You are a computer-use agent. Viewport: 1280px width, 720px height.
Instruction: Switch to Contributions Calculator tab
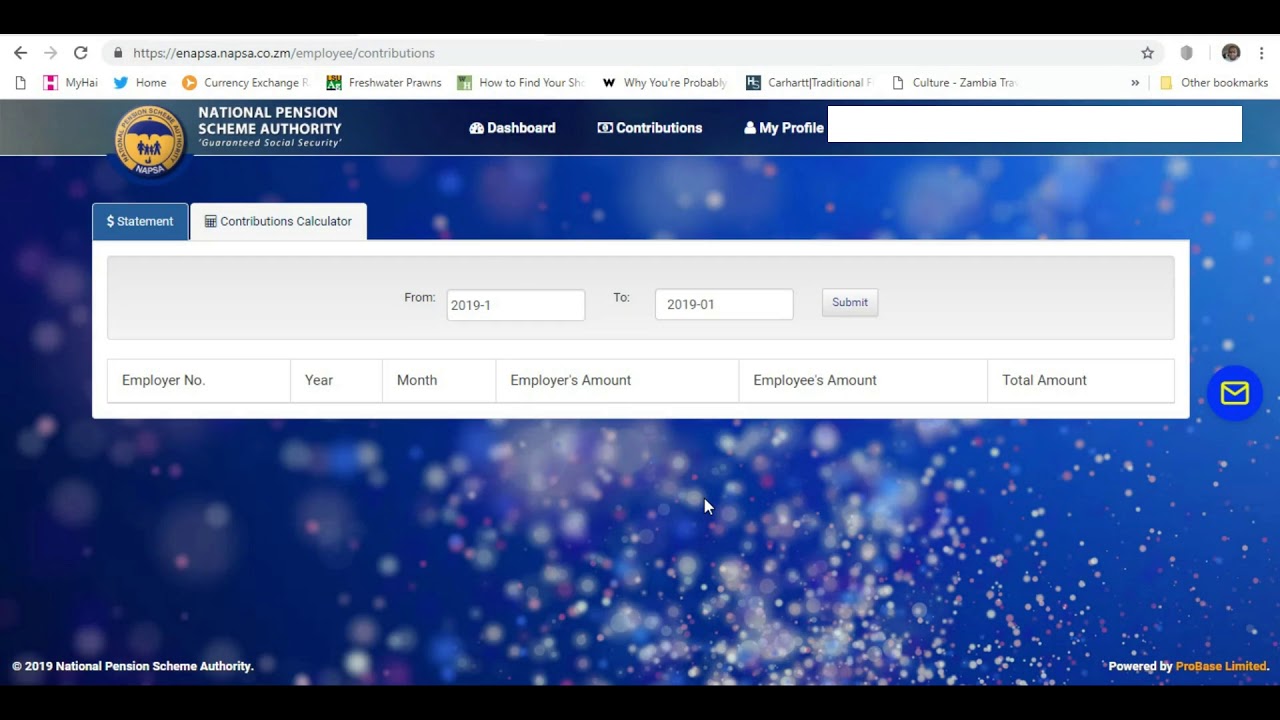(x=278, y=221)
